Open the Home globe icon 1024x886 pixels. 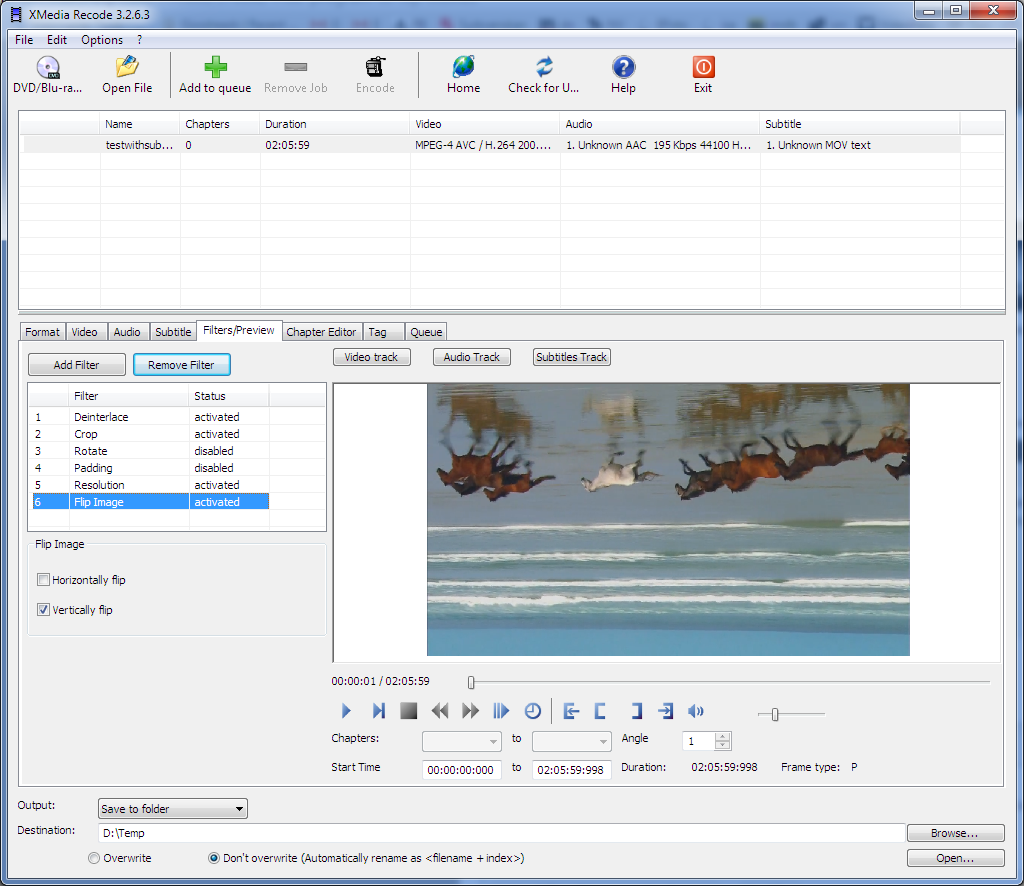pyautogui.click(x=463, y=68)
